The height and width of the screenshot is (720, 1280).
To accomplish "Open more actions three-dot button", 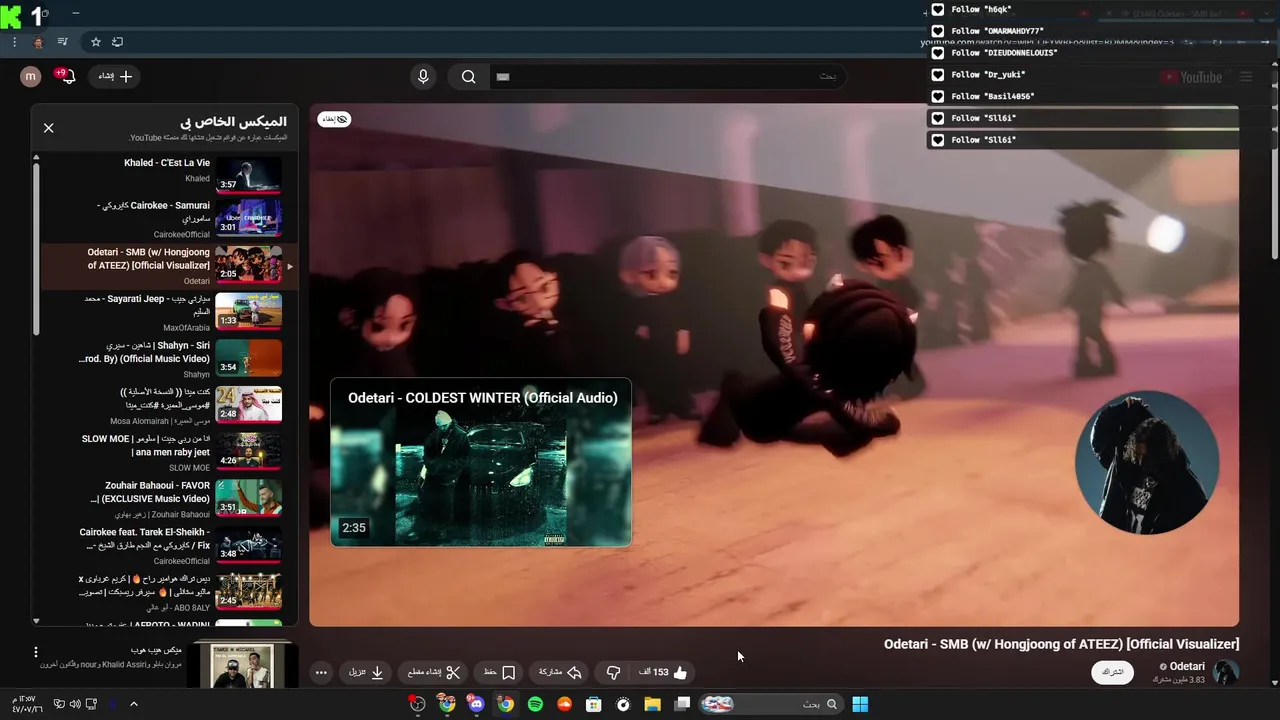I will (321, 672).
